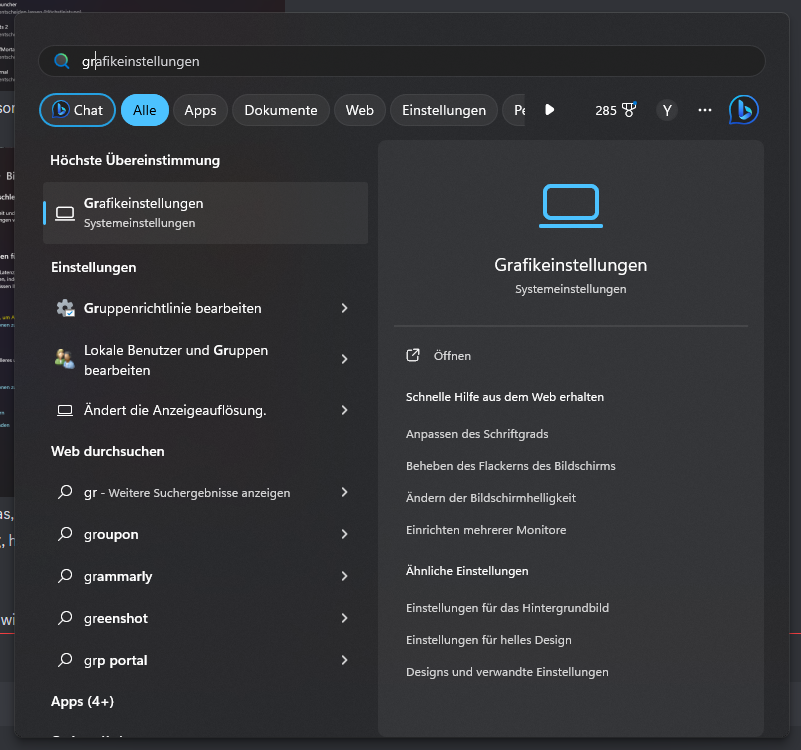This screenshot has height=750, width=801.
Task: Click the large Bing icon at top right
Action: (x=743, y=110)
